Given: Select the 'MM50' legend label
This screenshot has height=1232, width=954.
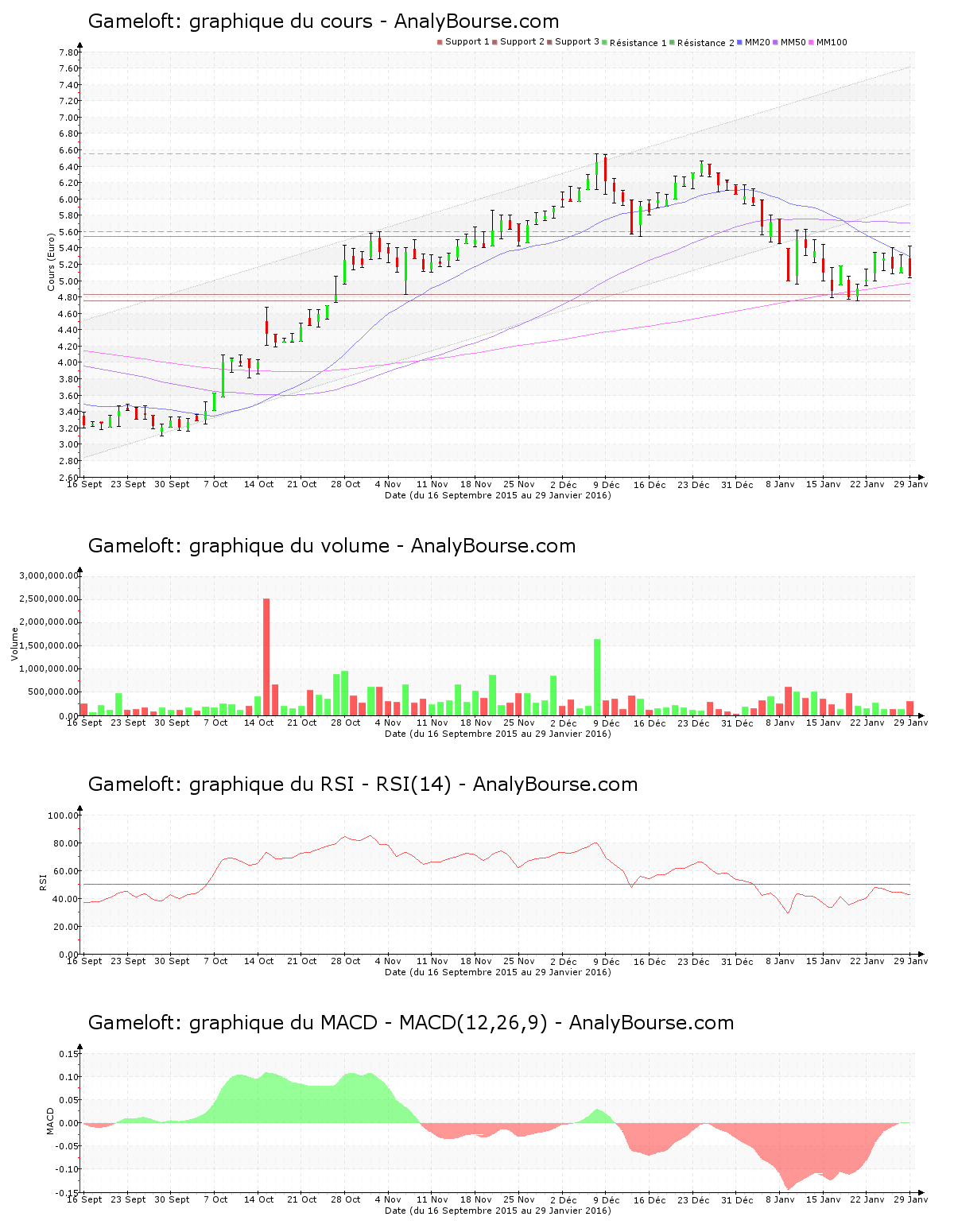Looking at the screenshot, I should click(x=793, y=42).
